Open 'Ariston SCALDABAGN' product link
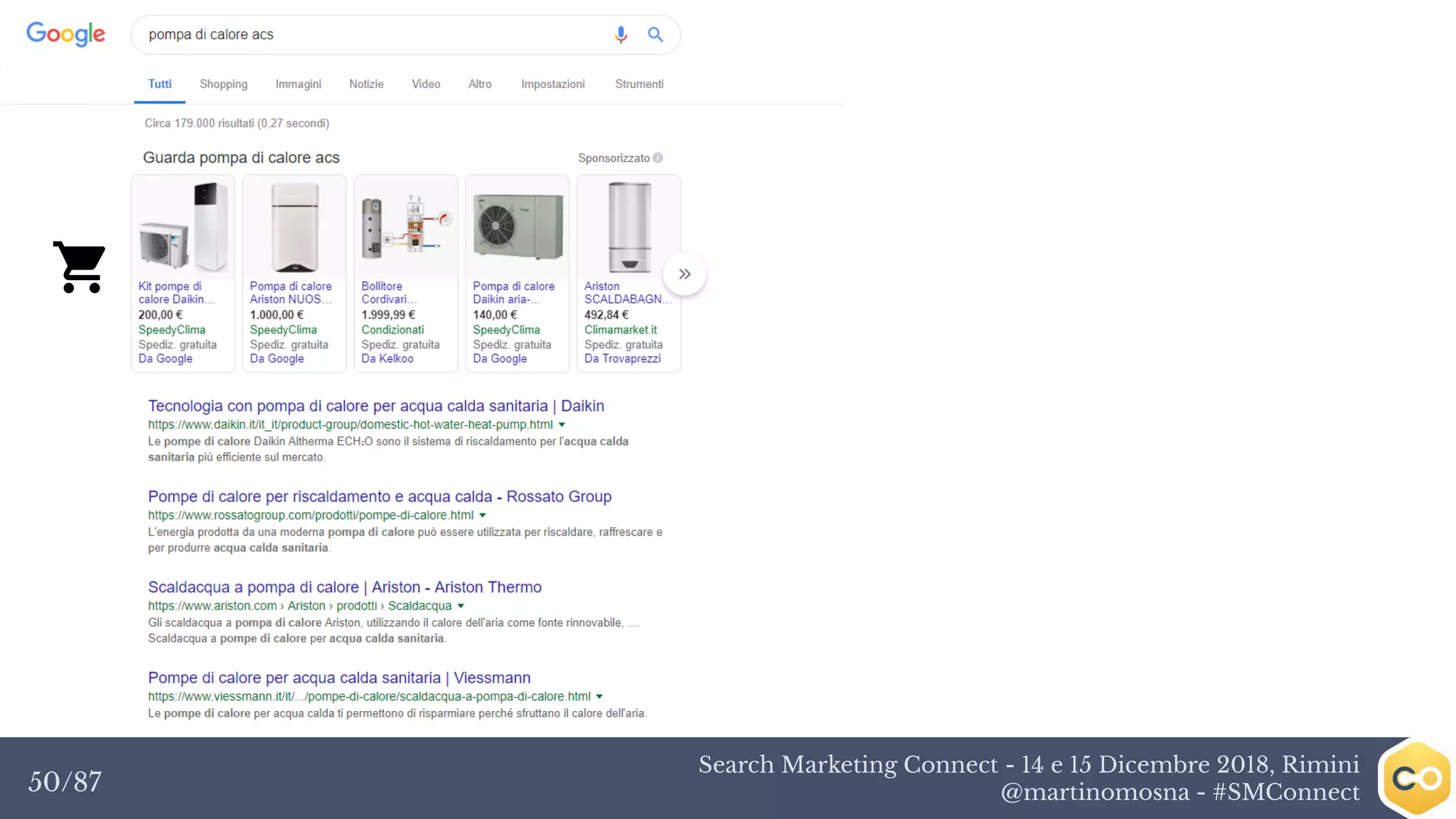 pos(628,292)
